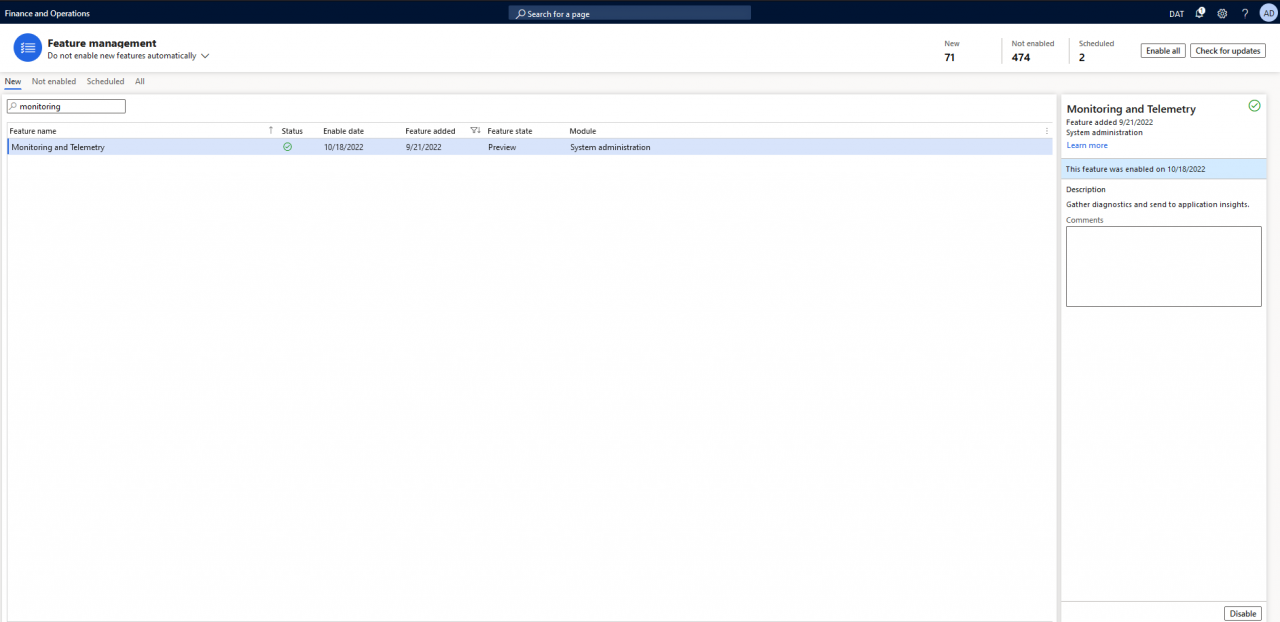This screenshot has width=1280, height=622.
Task: Switch to the Not enabled tab
Action: pyautogui.click(x=53, y=81)
